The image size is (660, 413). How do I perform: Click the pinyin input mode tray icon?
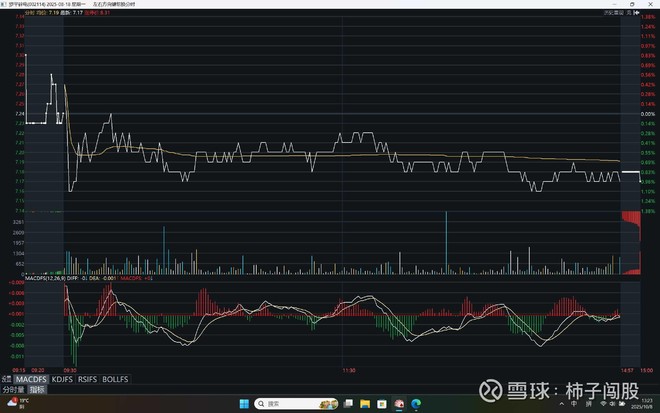pyautogui.click(x=589, y=404)
